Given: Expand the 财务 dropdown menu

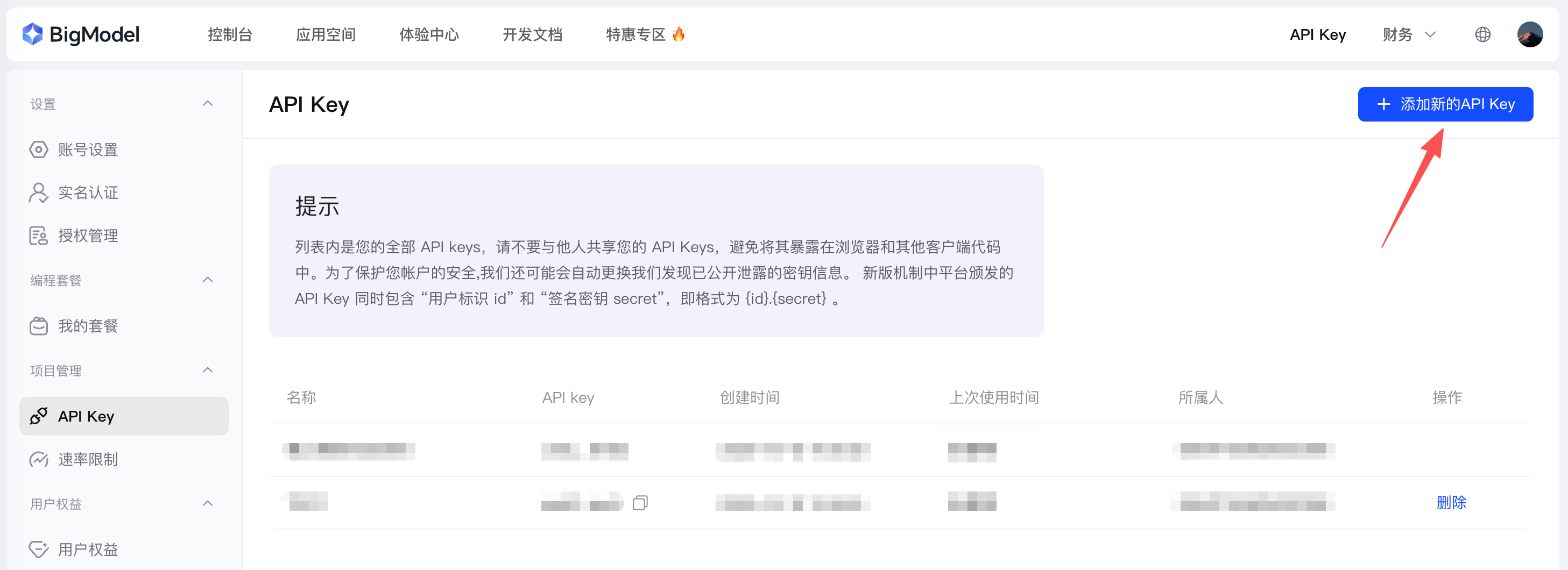Looking at the screenshot, I should tap(1409, 34).
